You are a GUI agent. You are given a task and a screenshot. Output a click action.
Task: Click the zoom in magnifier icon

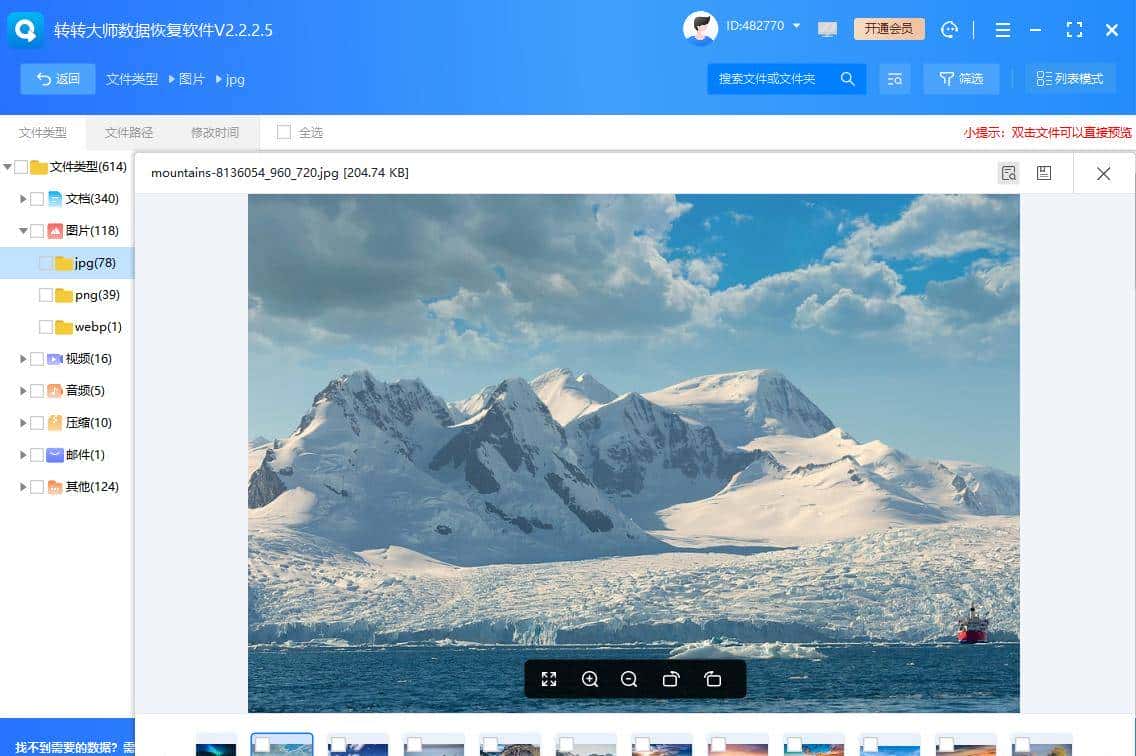[x=590, y=679]
